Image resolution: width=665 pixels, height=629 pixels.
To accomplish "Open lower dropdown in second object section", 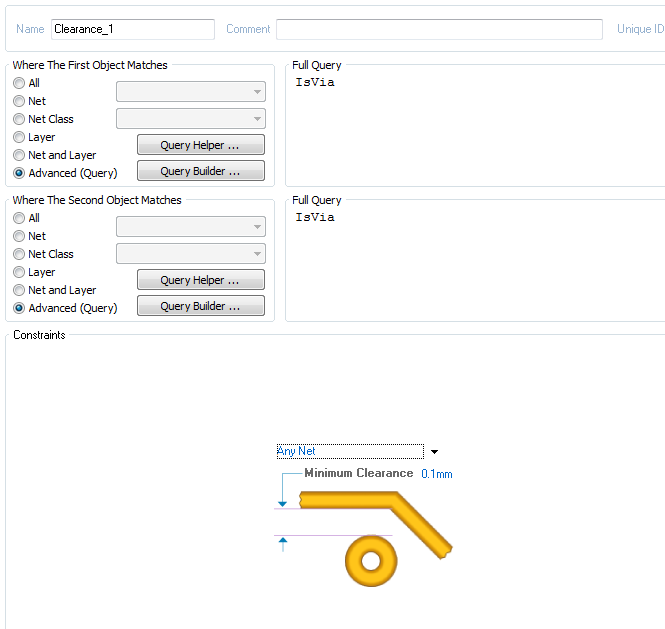I will tap(191, 254).
